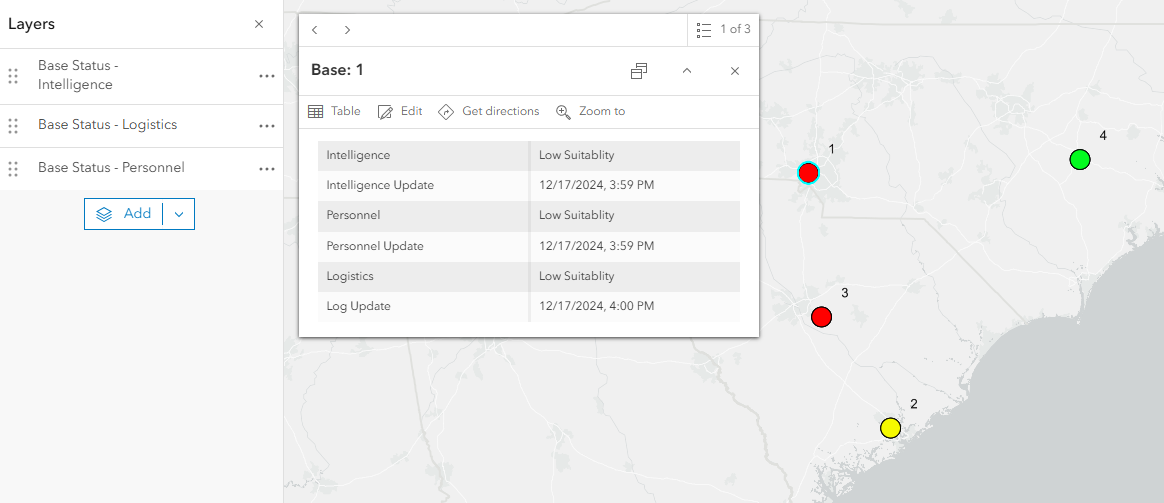Click the Add layer button
1164x503 pixels.
point(123,214)
